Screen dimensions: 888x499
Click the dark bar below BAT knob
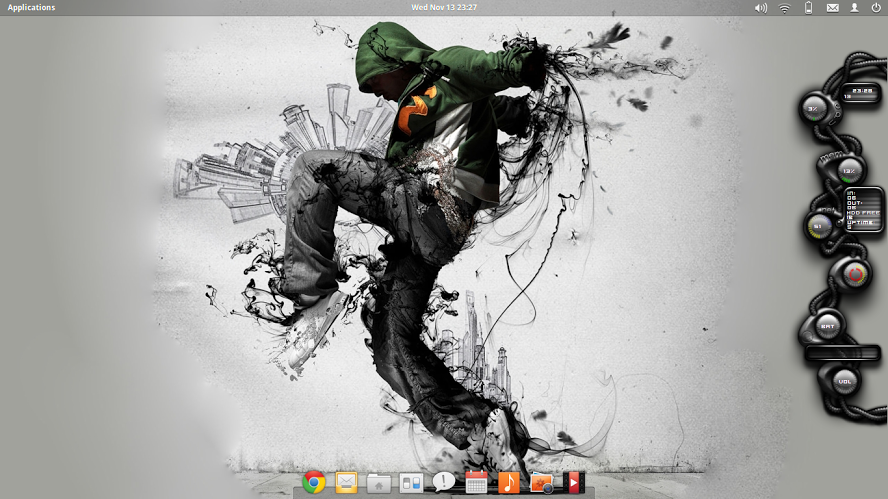(x=842, y=353)
